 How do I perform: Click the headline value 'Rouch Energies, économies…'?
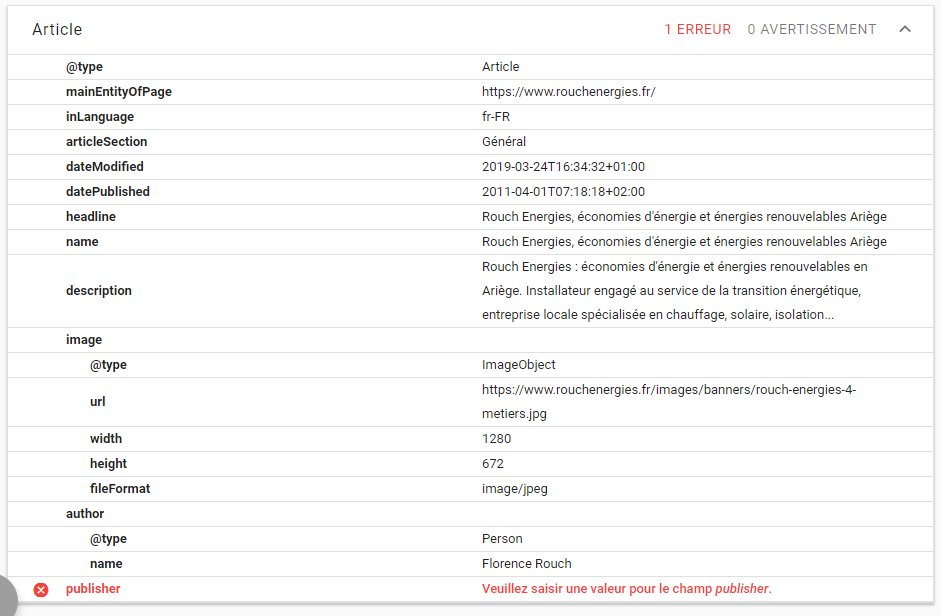click(684, 217)
